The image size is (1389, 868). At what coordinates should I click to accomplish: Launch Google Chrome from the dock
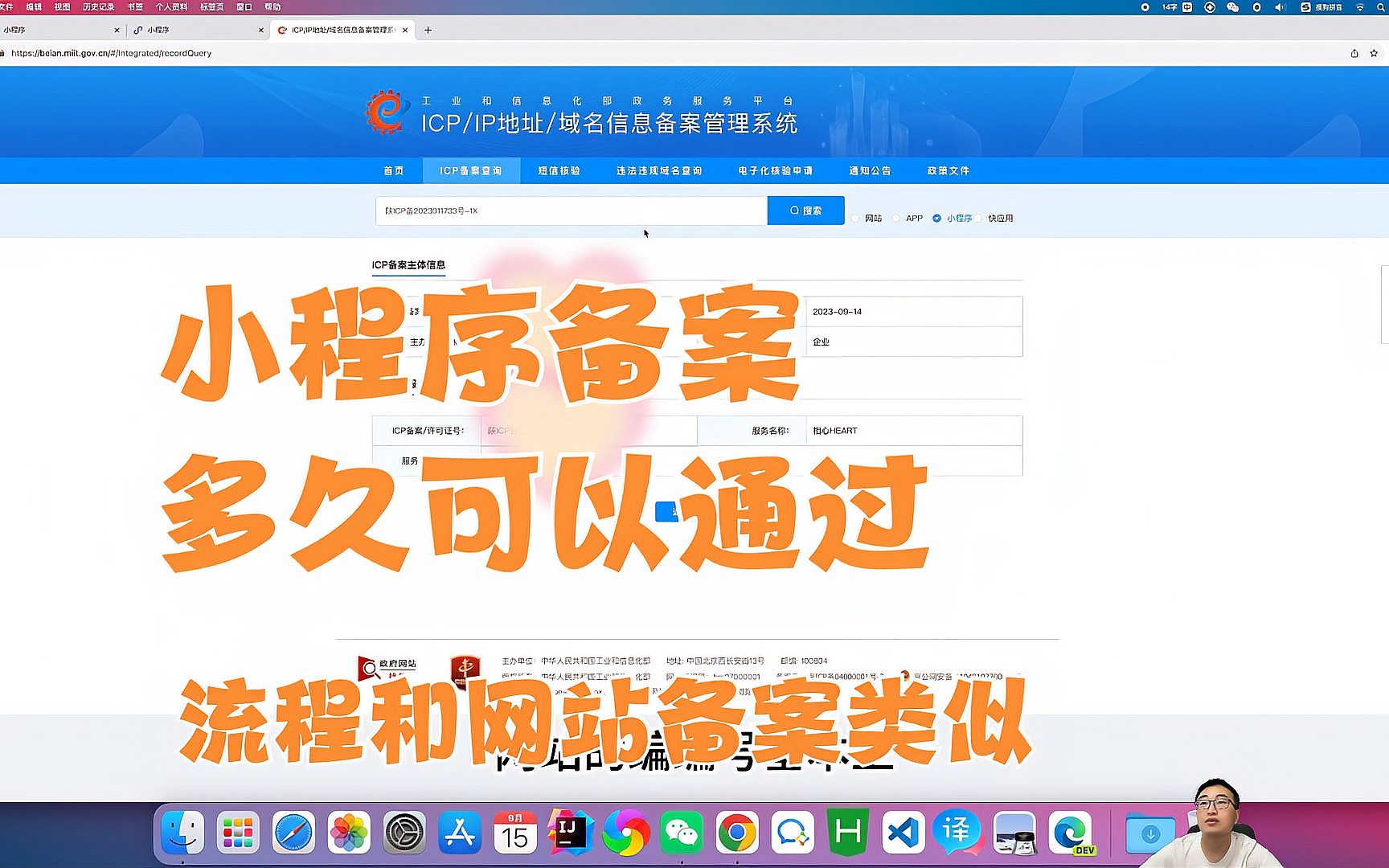(737, 833)
